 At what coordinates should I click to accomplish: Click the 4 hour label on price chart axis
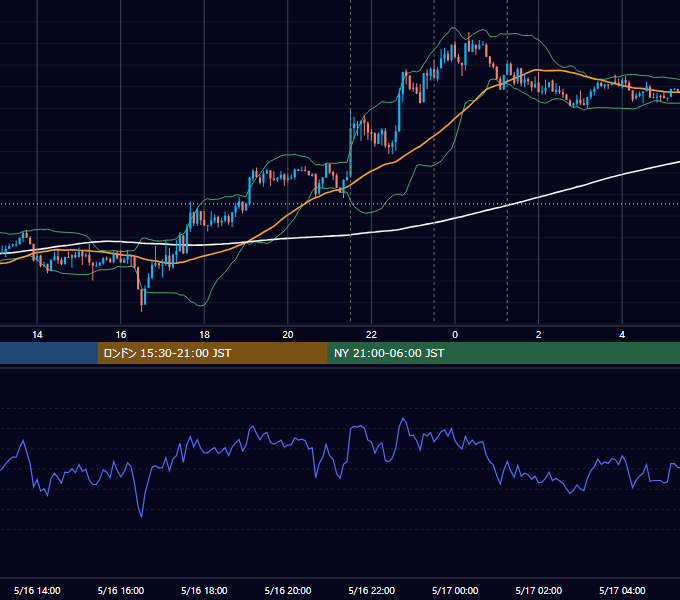coord(622,335)
